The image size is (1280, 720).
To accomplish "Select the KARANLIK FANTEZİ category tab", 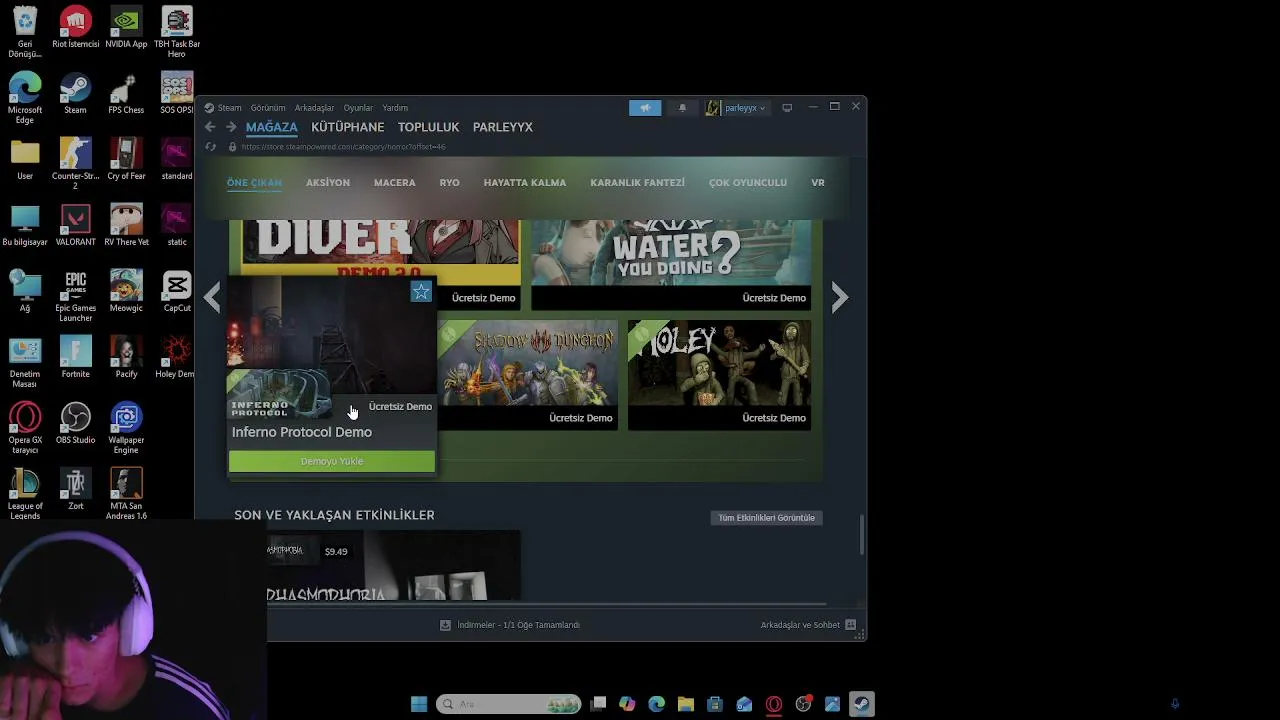I will point(638,183).
